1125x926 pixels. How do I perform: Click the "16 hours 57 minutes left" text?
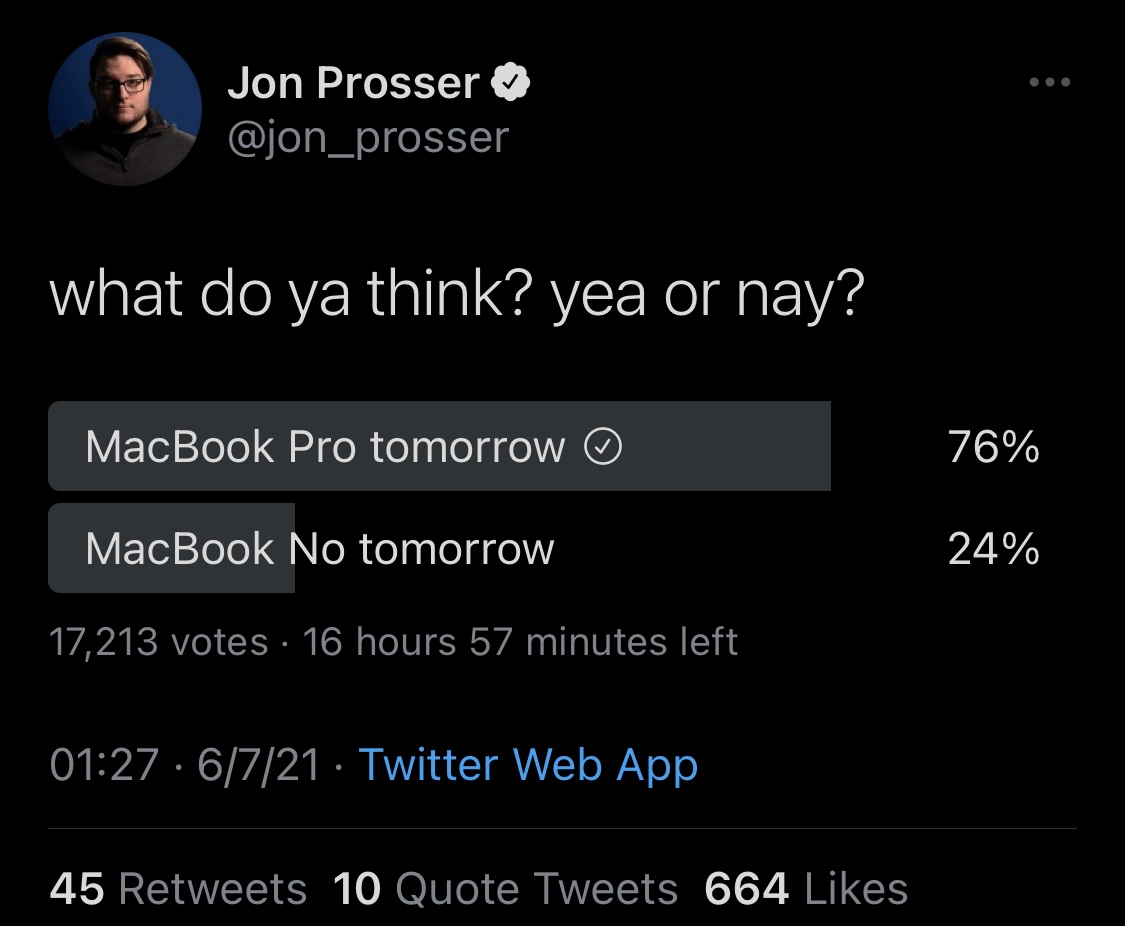[x=520, y=641]
